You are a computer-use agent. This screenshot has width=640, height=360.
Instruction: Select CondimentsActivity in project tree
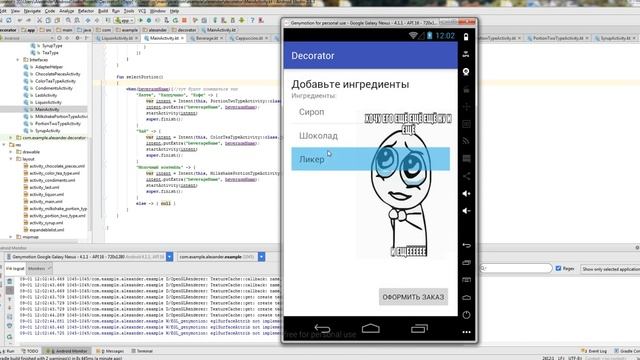53,88
